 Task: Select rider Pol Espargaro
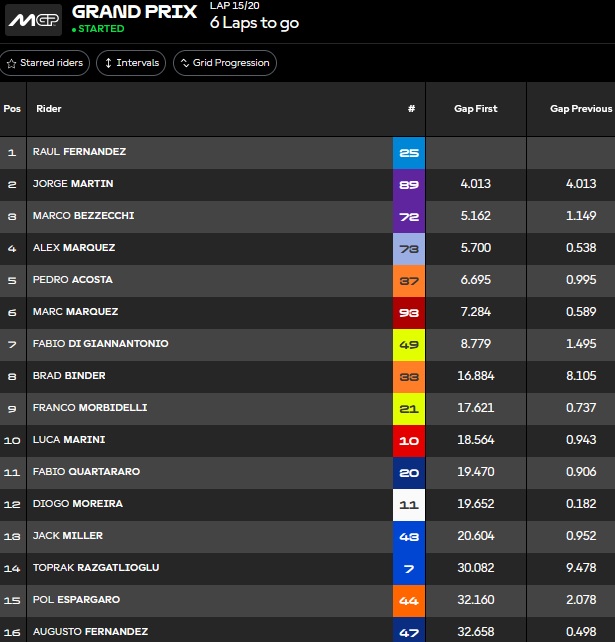(77, 599)
